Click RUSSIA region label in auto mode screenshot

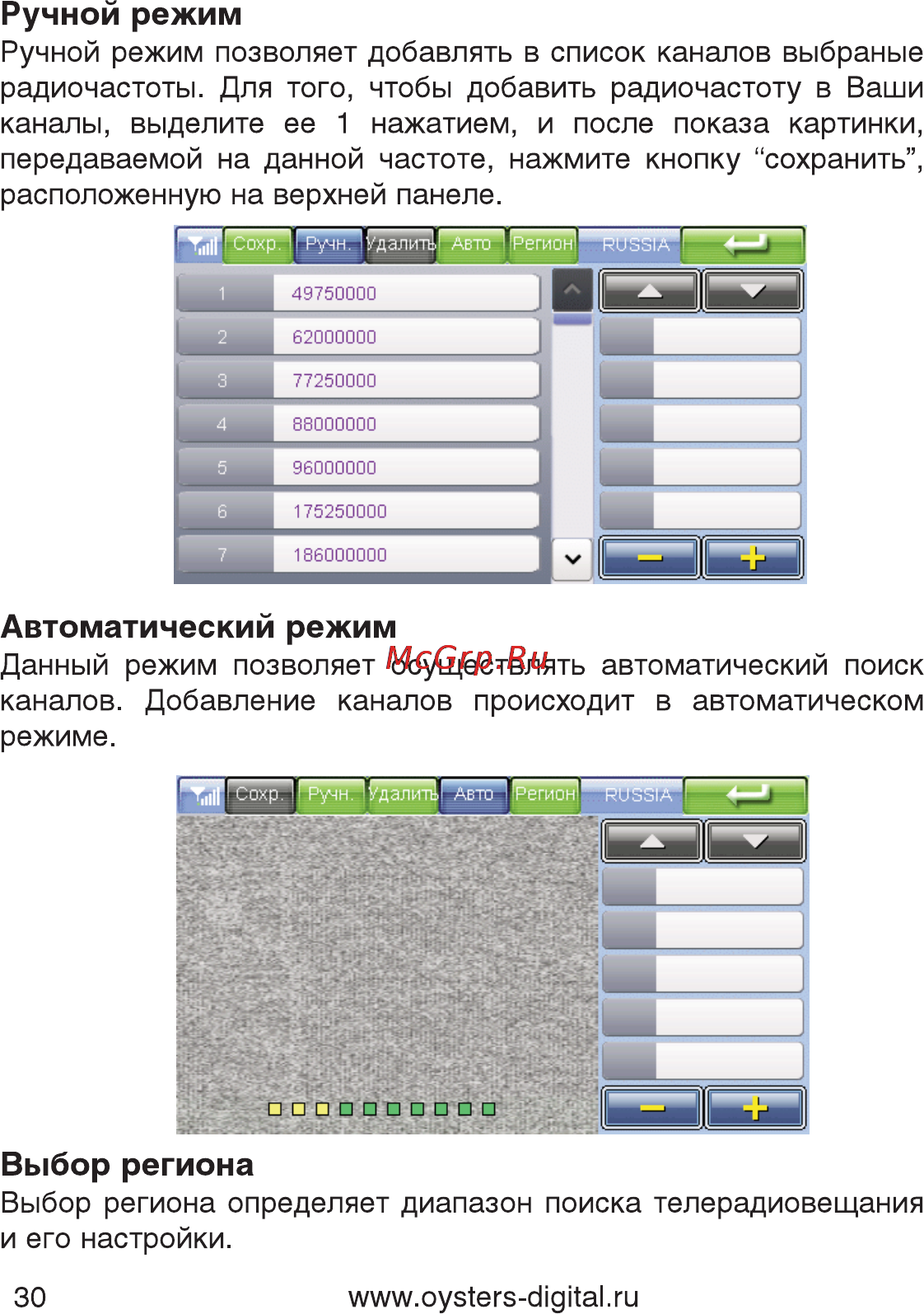pos(638,795)
